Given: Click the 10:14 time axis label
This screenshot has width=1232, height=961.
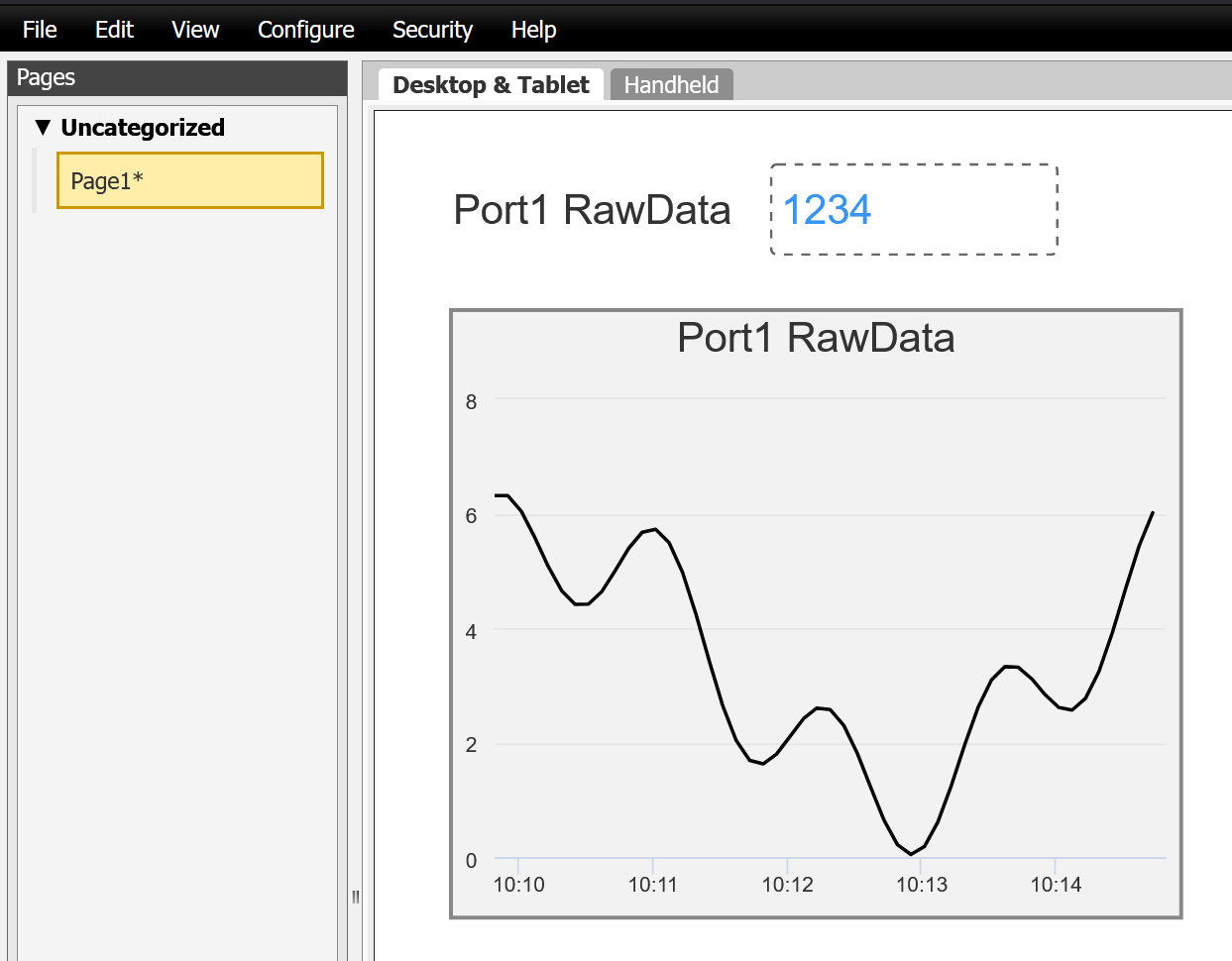Looking at the screenshot, I should click(x=1056, y=885).
